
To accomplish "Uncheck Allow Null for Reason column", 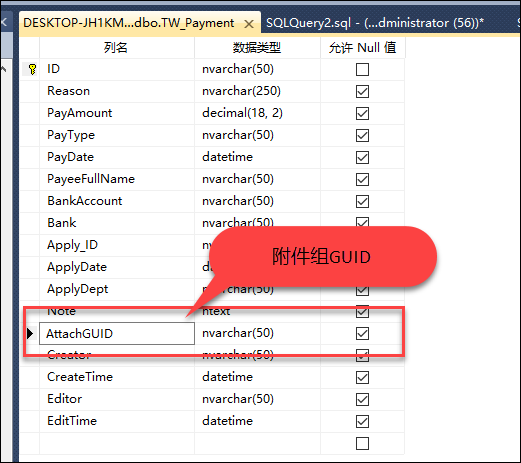I will 362,91.
